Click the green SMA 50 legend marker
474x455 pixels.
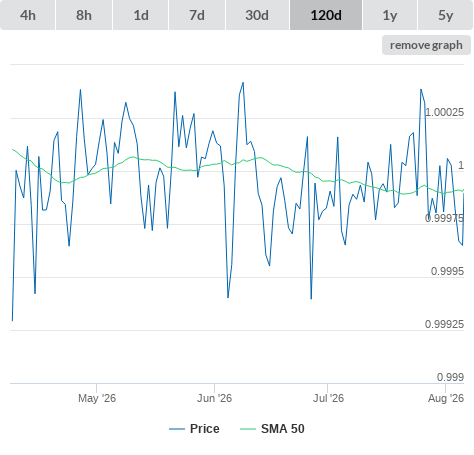tap(248, 429)
